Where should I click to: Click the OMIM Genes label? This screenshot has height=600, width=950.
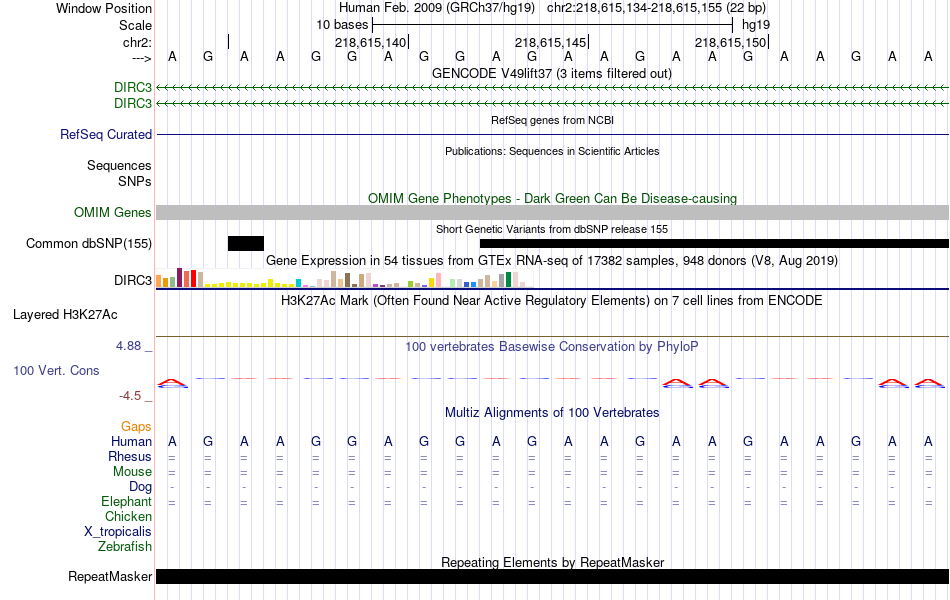pyautogui.click(x=112, y=213)
